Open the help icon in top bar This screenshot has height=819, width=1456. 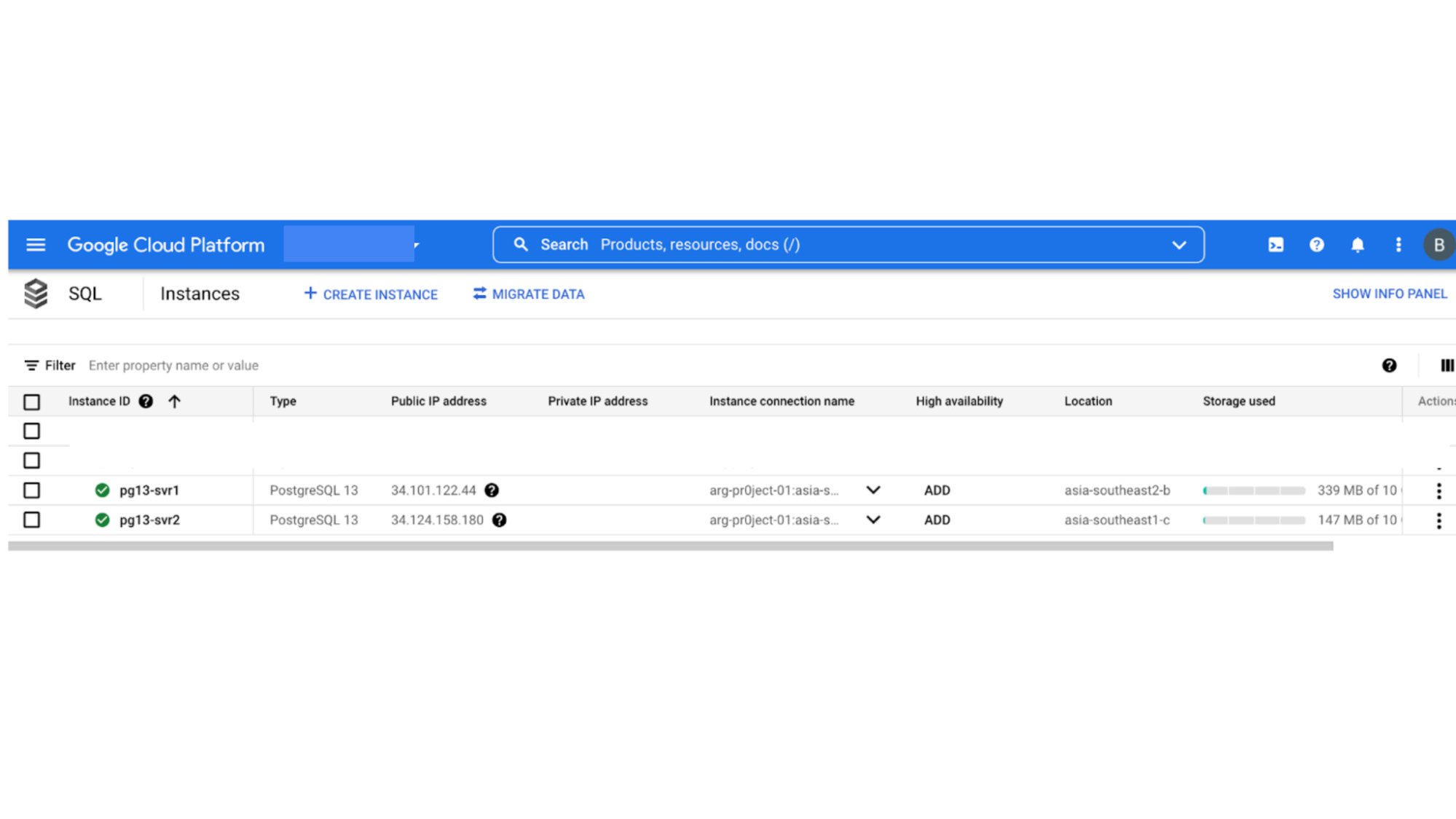point(1317,245)
